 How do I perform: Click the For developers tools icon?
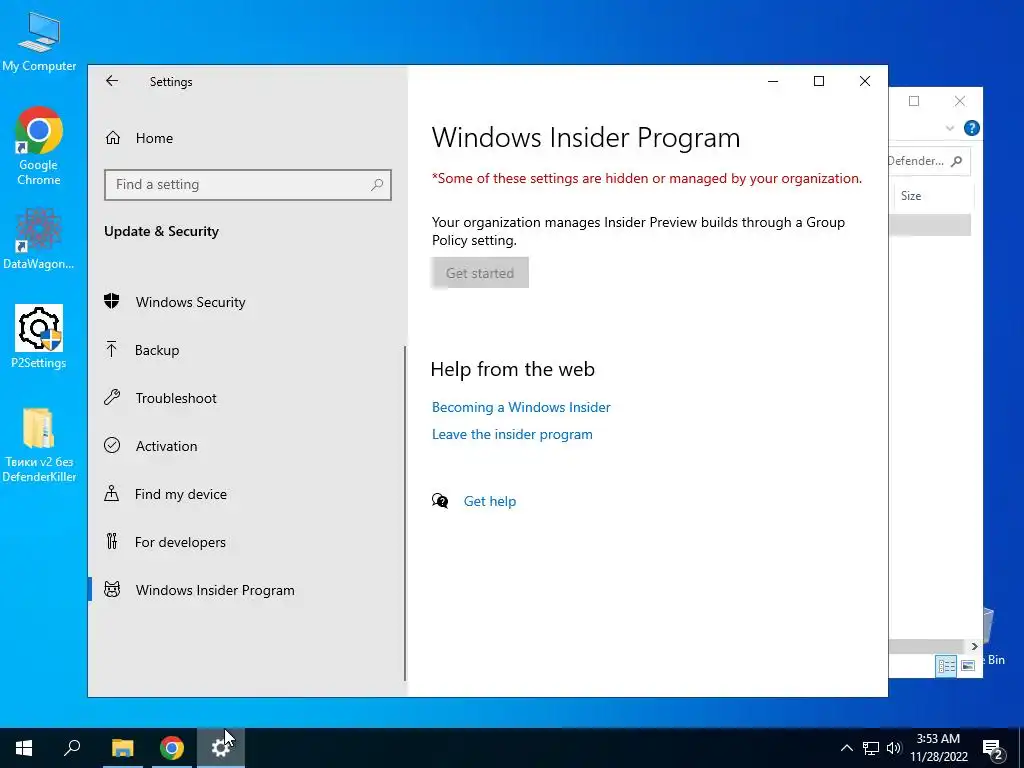click(112, 541)
